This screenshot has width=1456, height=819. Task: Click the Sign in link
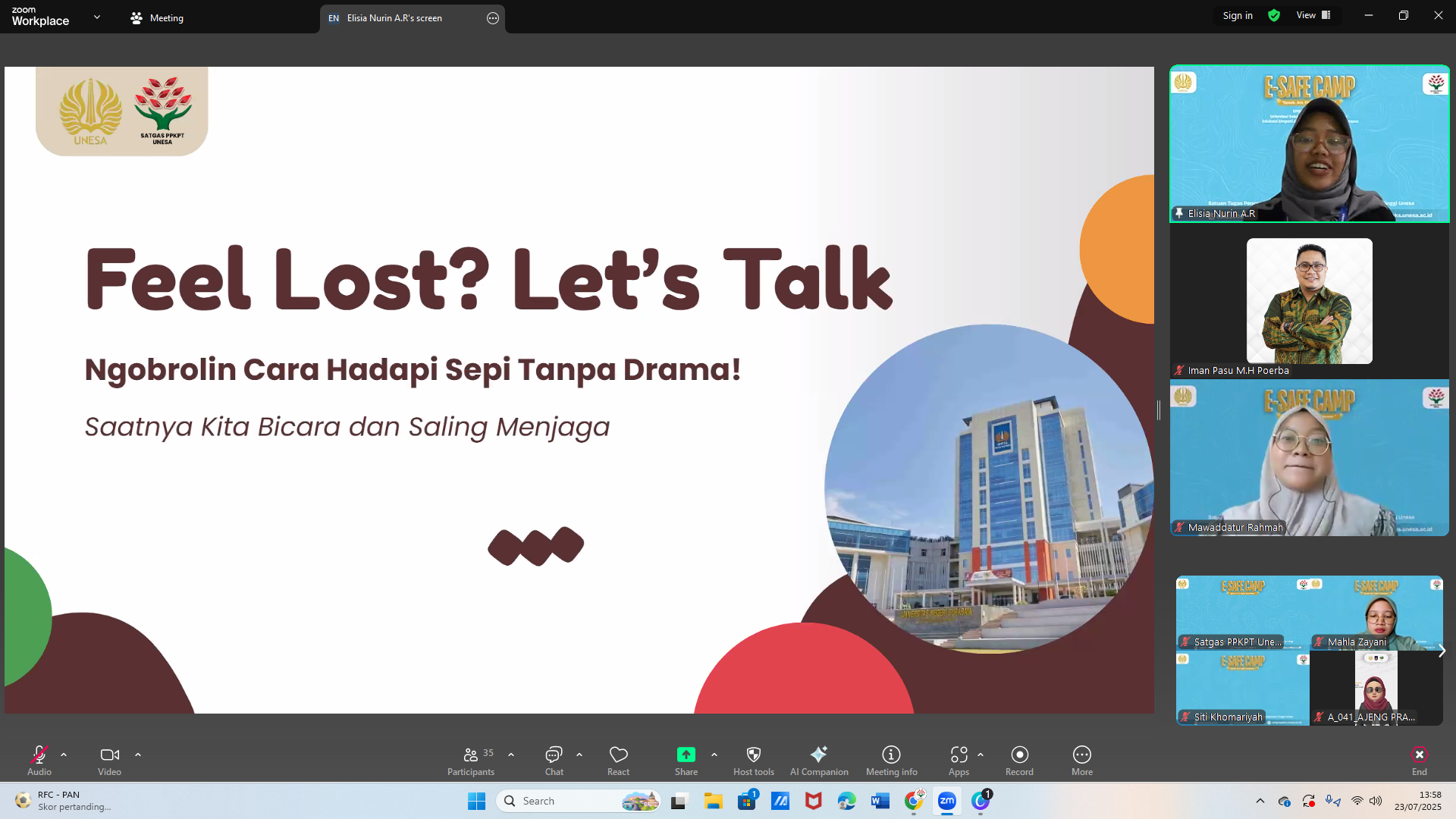[1237, 16]
